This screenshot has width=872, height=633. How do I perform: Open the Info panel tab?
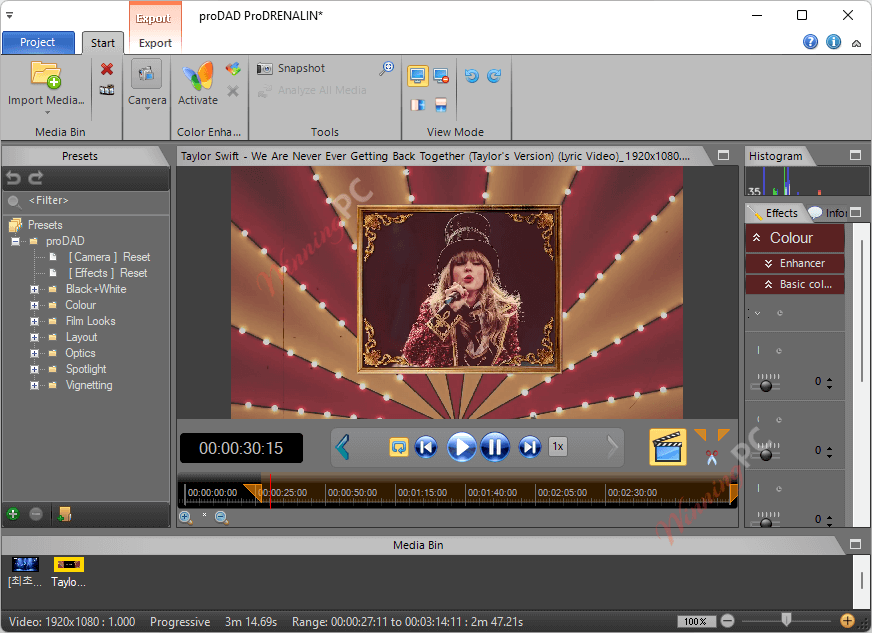pyautogui.click(x=828, y=213)
